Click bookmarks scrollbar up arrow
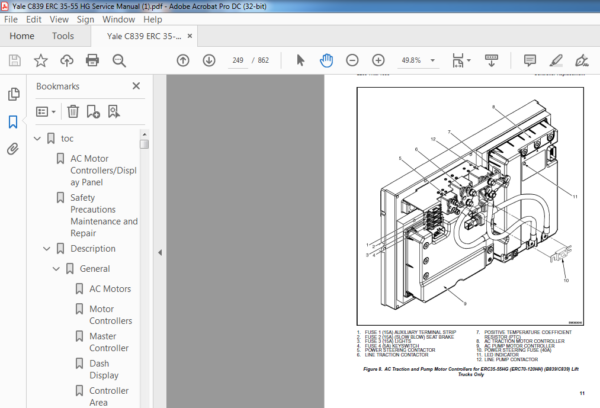Image resolution: width=600 pixels, height=408 pixels. click(x=144, y=134)
